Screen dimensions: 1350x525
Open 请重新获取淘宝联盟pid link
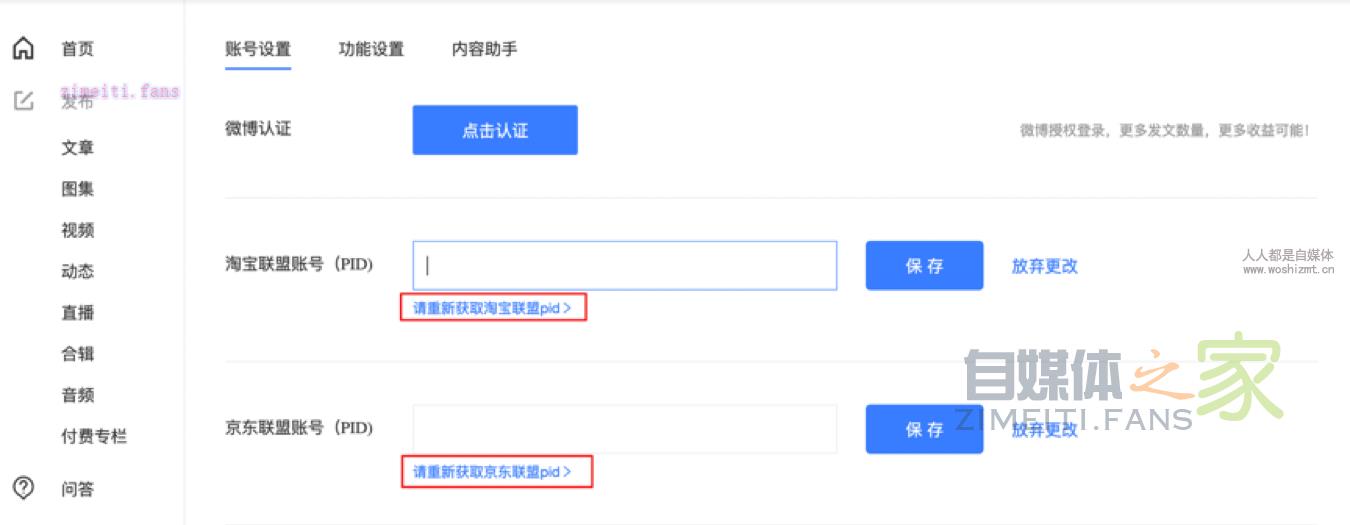pyautogui.click(x=492, y=308)
